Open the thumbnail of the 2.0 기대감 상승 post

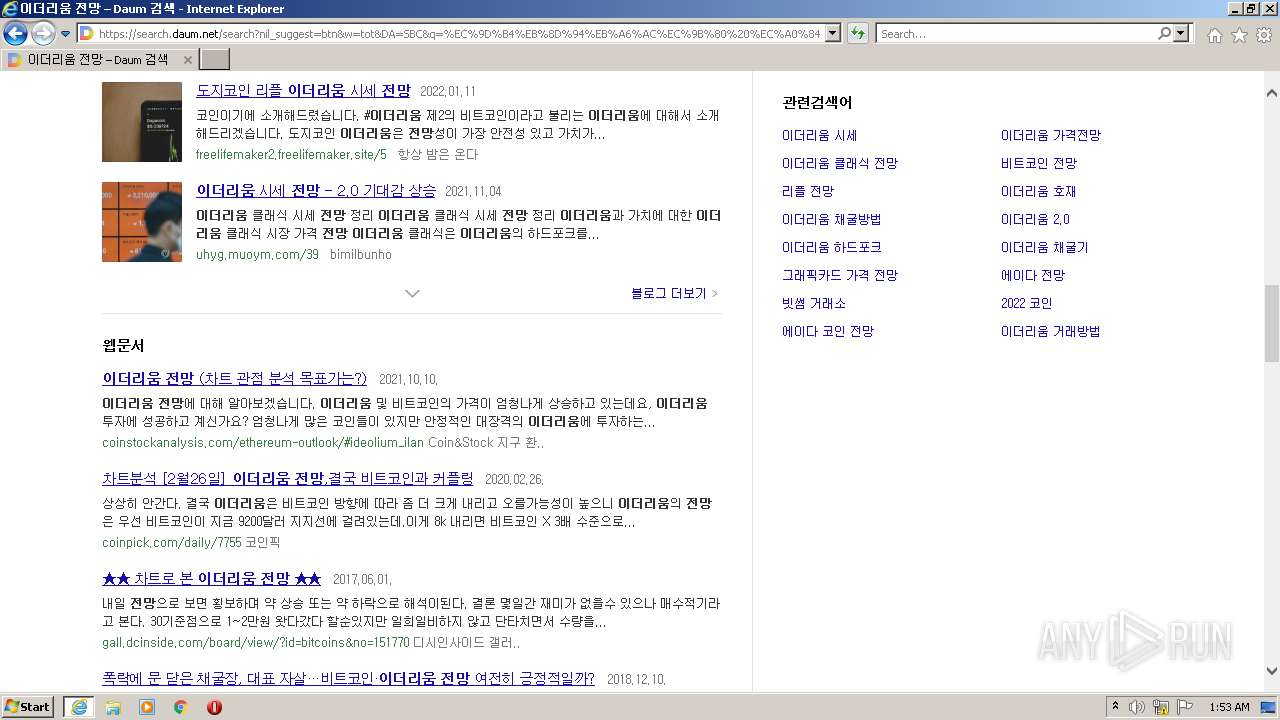(x=142, y=222)
